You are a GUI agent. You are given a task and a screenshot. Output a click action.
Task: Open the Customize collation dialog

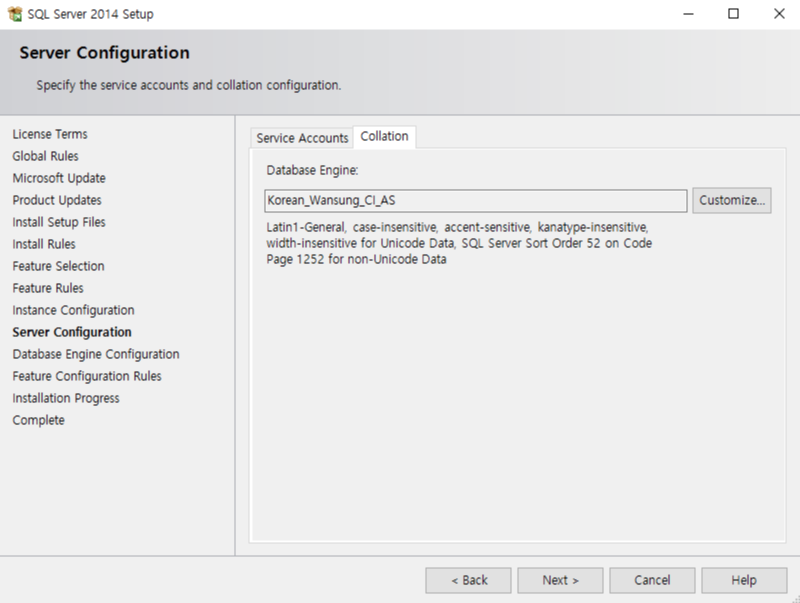(732, 200)
